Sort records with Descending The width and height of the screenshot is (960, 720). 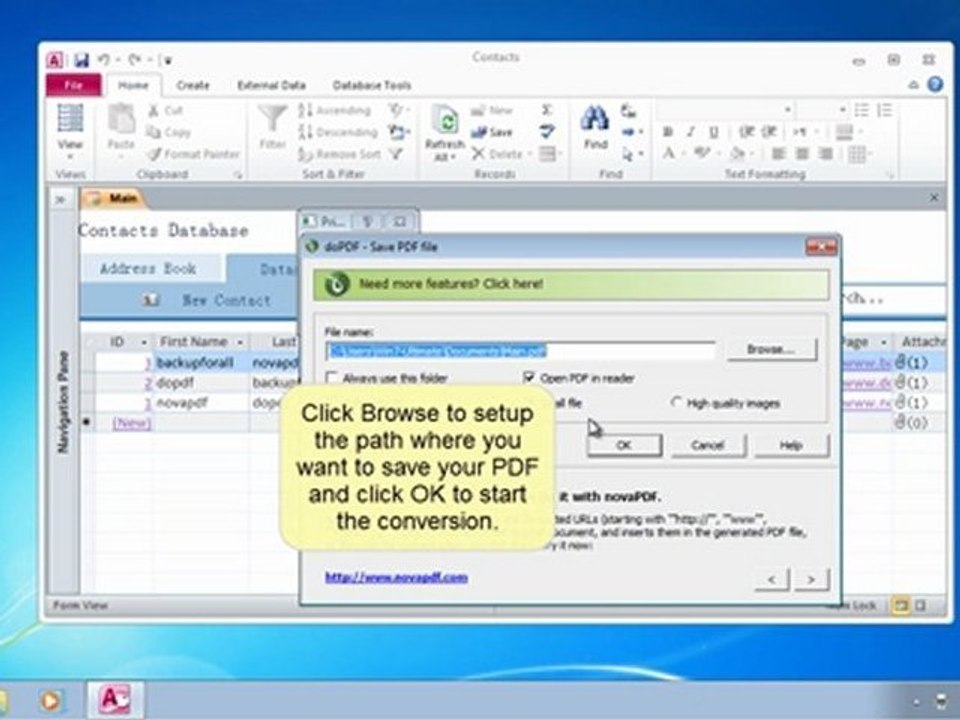coord(337,132)
